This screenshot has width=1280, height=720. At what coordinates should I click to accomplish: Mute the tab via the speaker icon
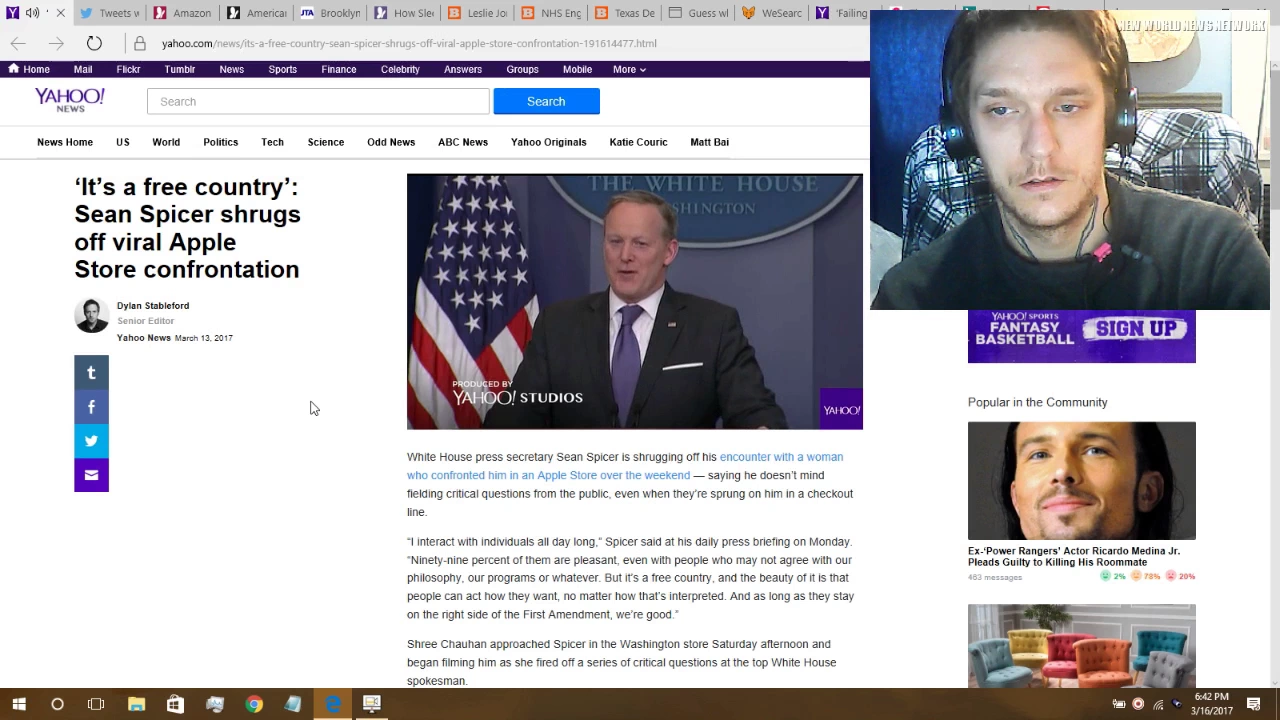(33, 13)
